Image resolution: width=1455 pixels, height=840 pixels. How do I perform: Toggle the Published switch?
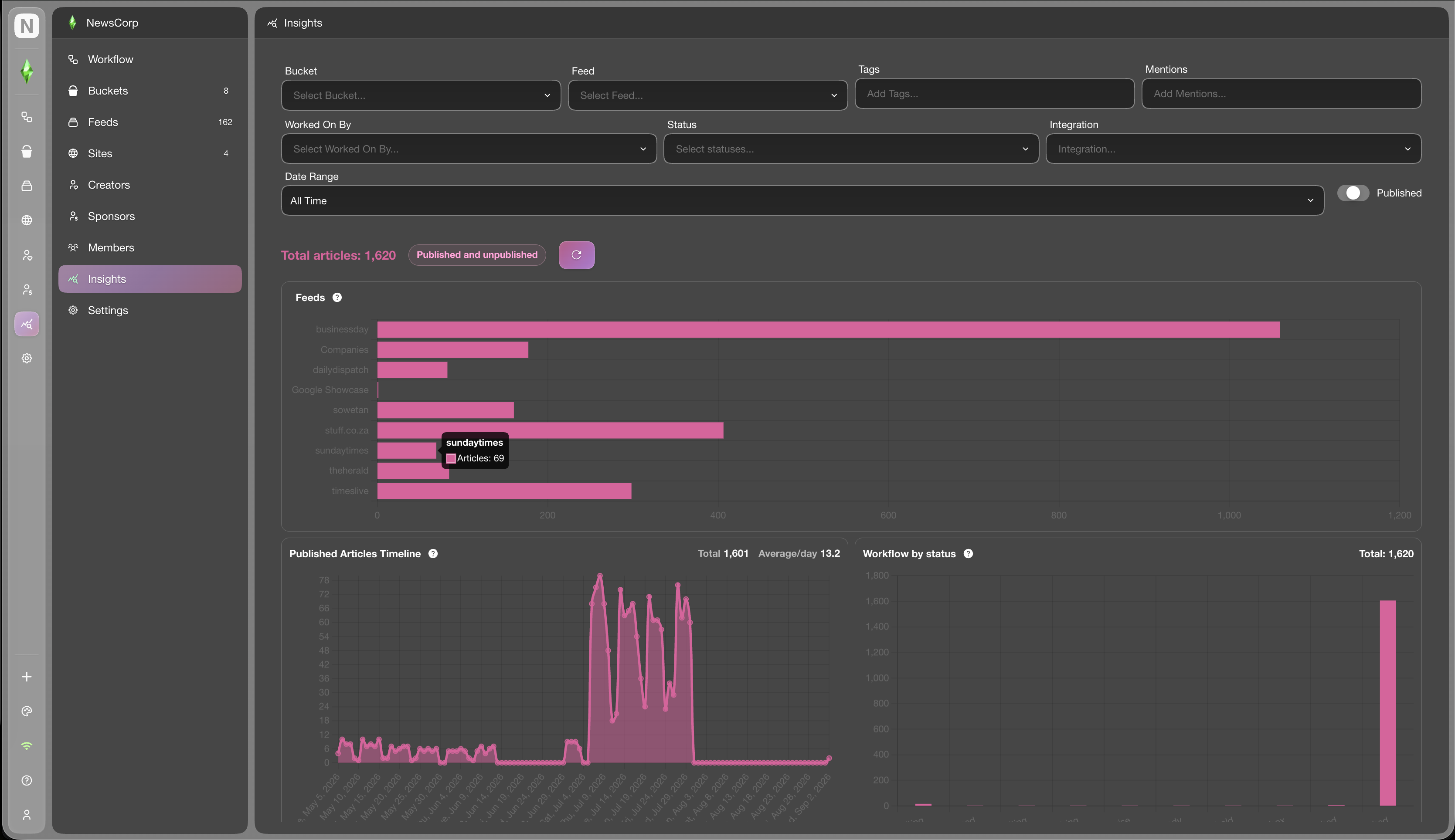tap(1353, 193)
